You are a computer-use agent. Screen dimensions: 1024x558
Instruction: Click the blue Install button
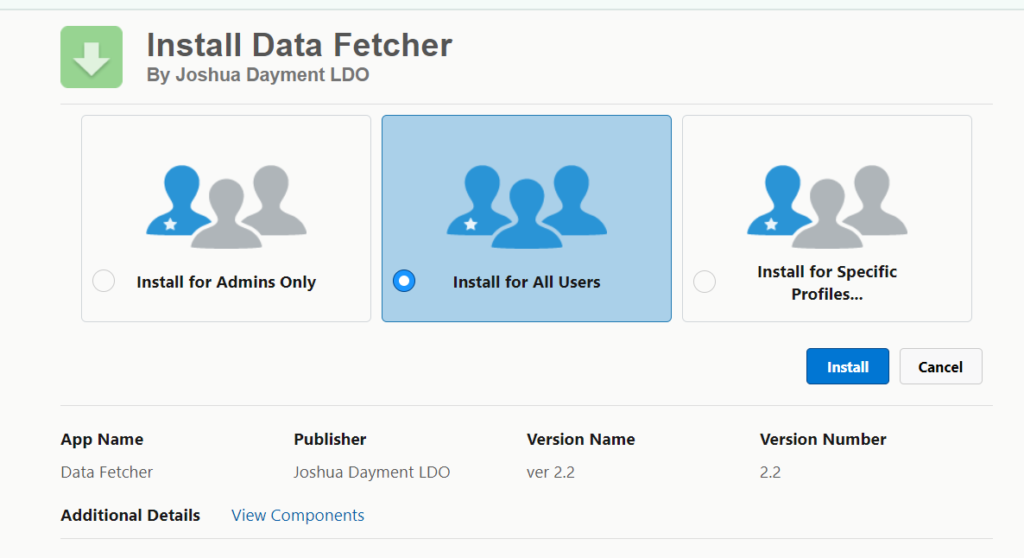[x=847, y=367]
